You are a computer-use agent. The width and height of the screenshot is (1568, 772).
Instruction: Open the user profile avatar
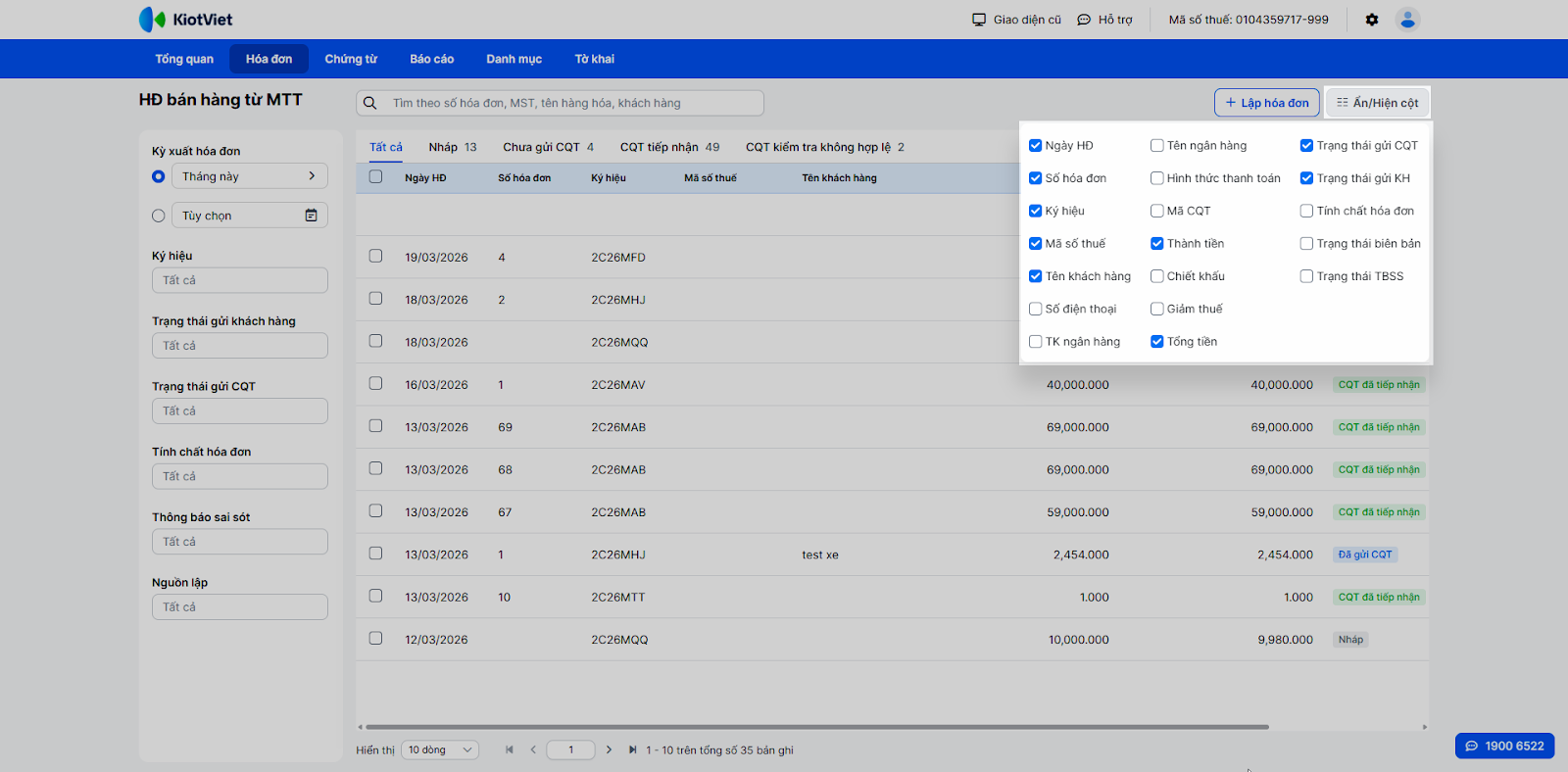coord(1407,20)
